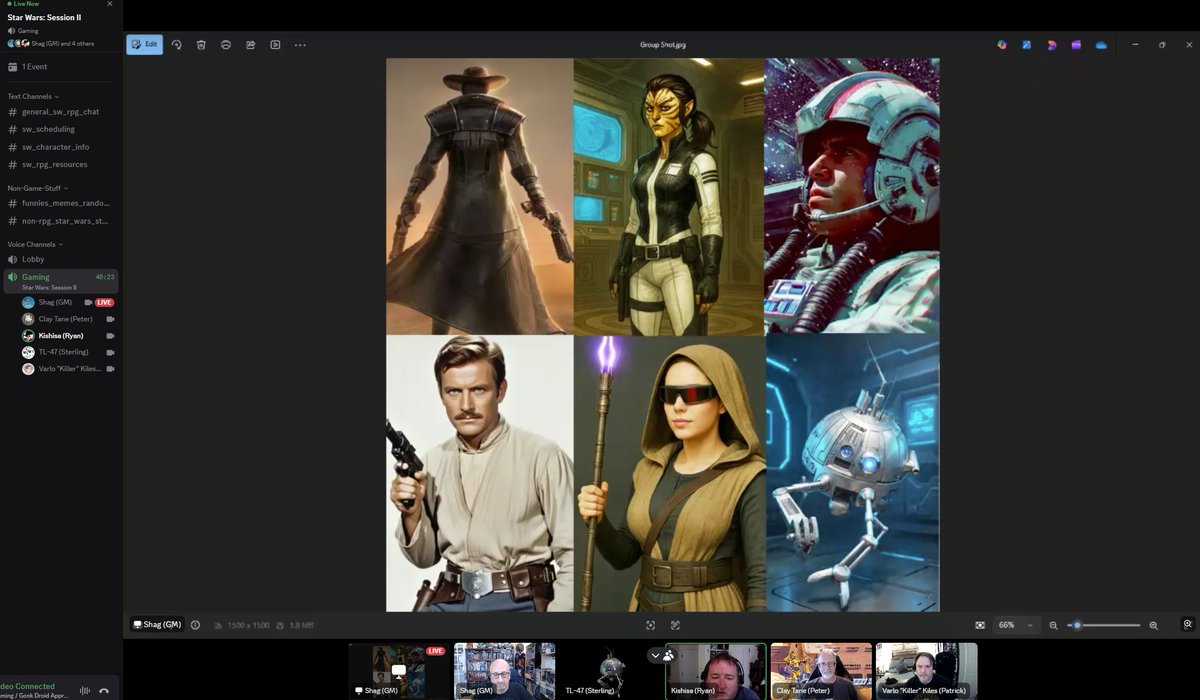Image resolution: width=1200 pixels, height=700 pixels.
Task: Click the Group Shot.jpg file name
Action: coord(662,45)
